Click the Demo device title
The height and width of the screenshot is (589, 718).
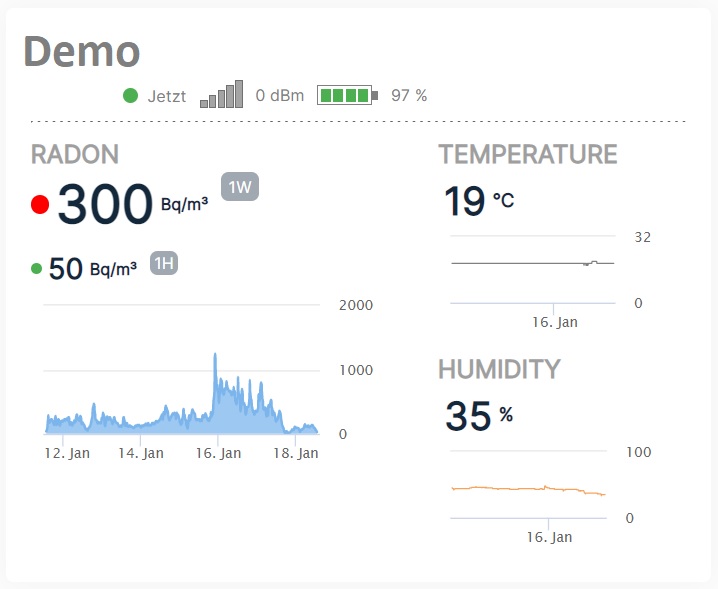[x=82, y=51]
